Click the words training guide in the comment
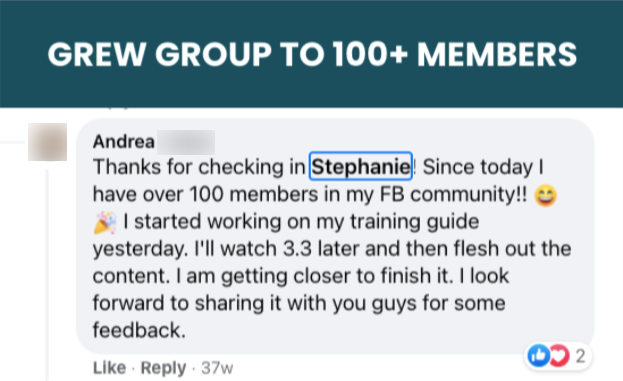Image resolution: width=623 pixels, height=381 pixels. [x=414, y=222]
